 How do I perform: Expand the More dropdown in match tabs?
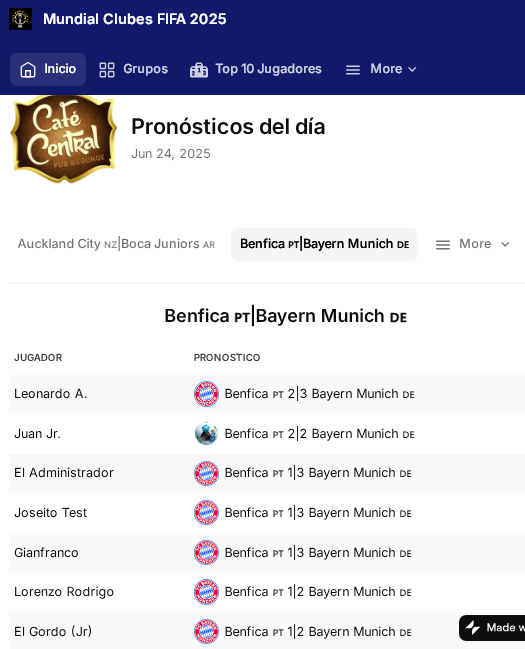click(x=472, y=244)
